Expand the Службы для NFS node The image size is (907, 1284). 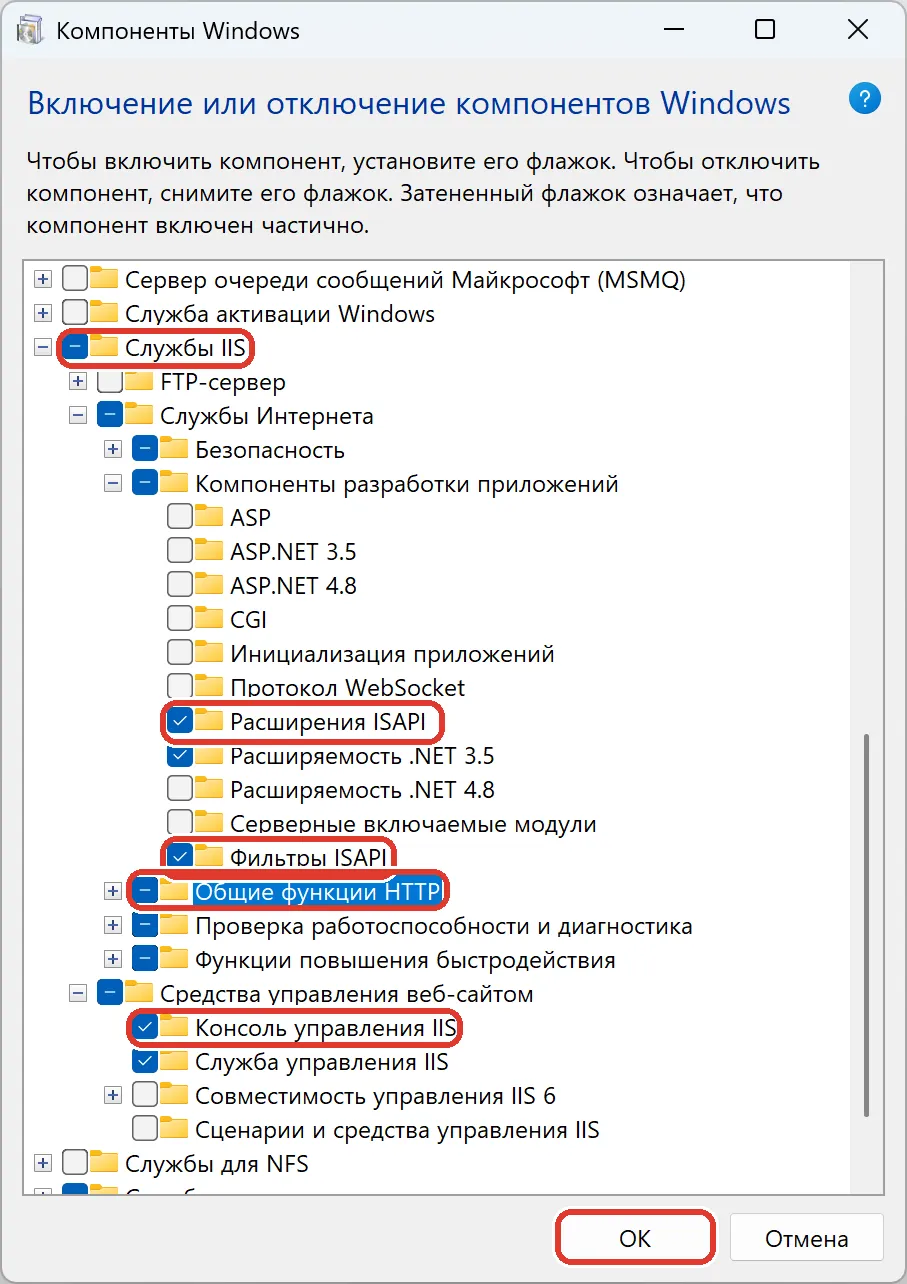click(x=43, y=1163)
